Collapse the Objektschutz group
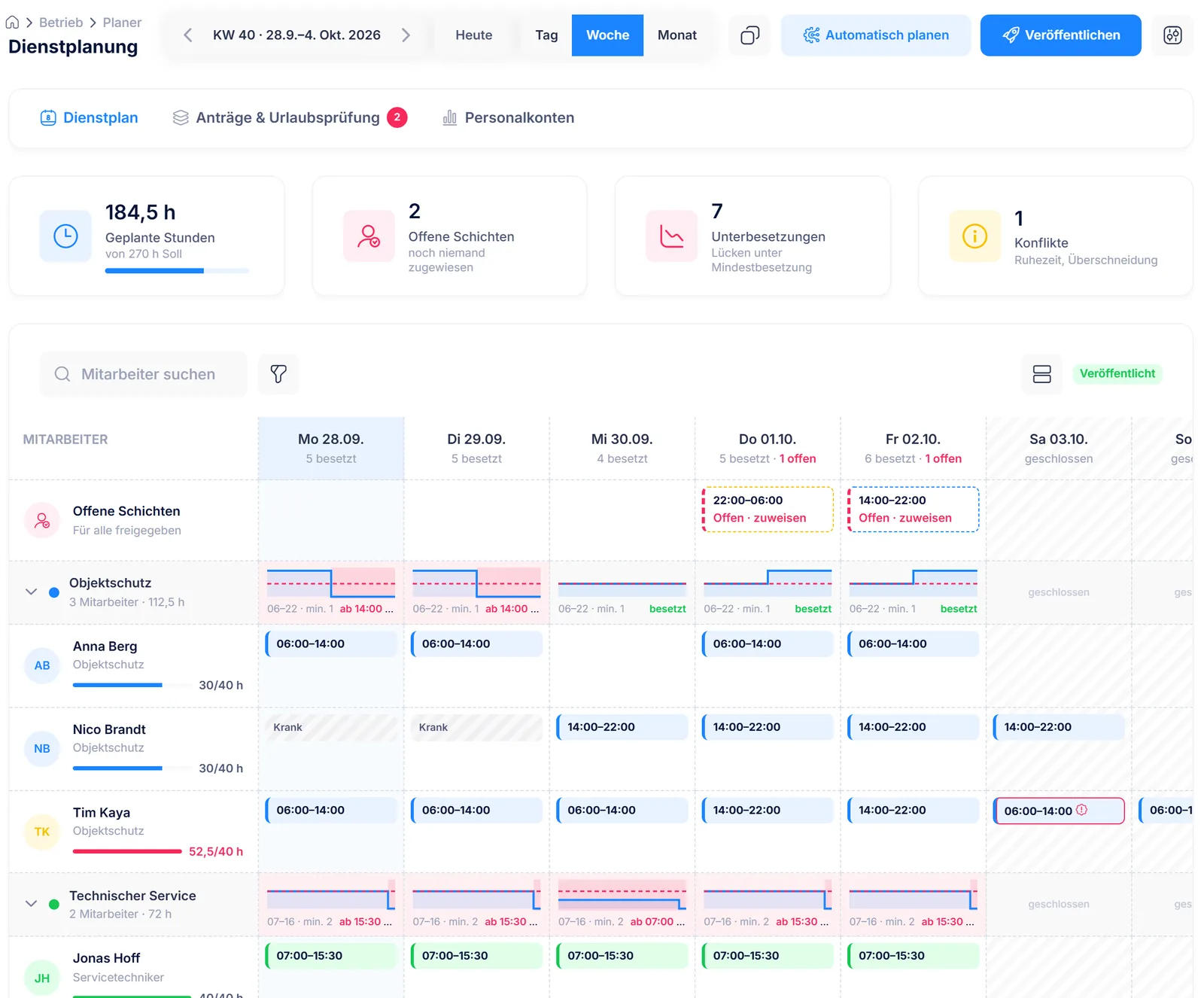The image size is (1204, 998). coord(31,592)
